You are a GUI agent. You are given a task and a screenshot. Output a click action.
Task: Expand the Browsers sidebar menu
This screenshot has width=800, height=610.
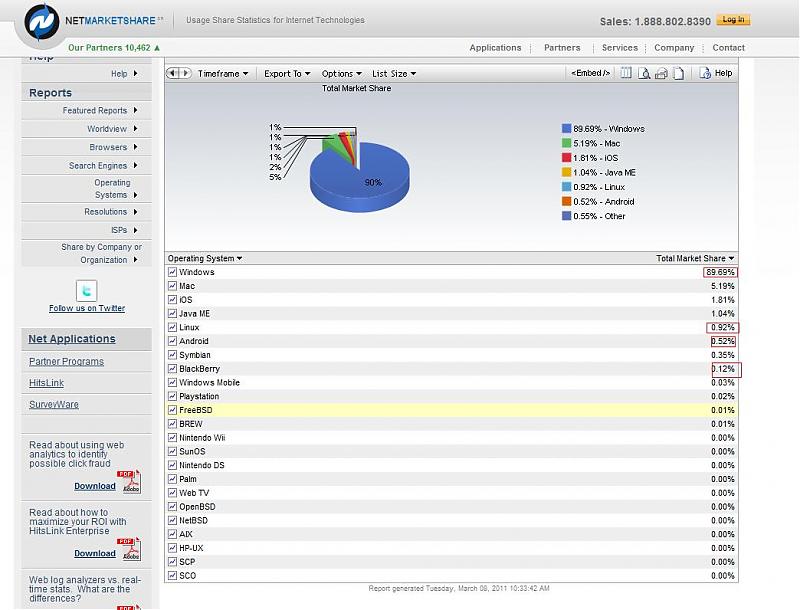[113, 147]
